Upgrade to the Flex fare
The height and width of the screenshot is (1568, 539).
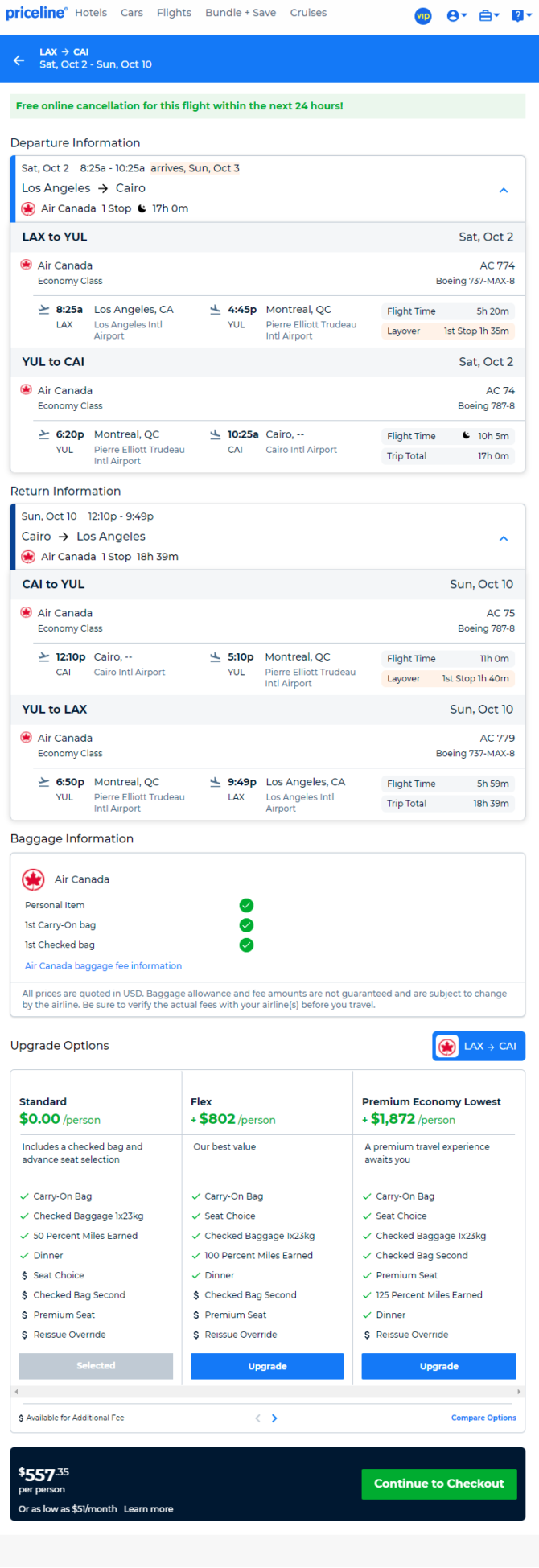coord(267,1366)
